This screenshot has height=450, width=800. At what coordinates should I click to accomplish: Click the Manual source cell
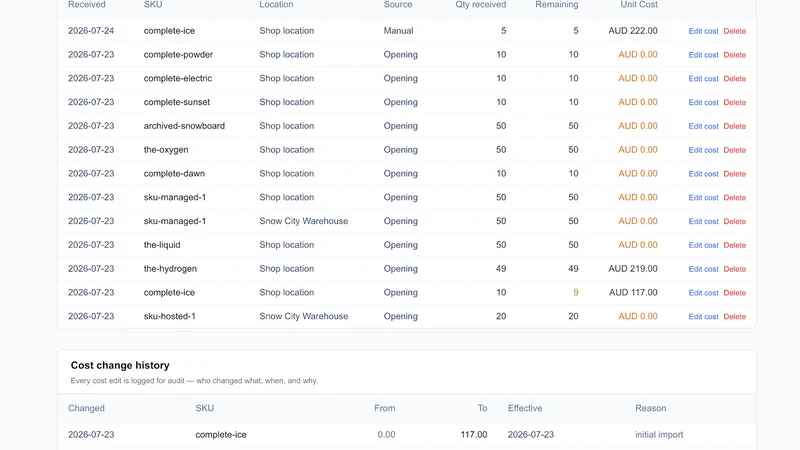(x=398, y=31)
